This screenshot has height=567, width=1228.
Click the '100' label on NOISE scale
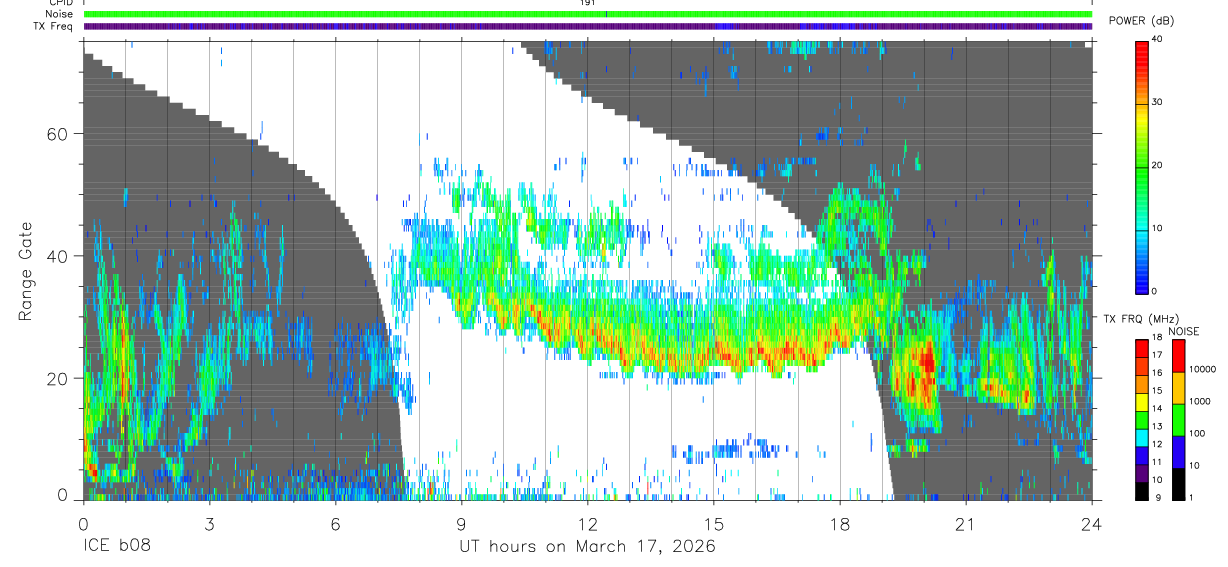point(1197,434)
